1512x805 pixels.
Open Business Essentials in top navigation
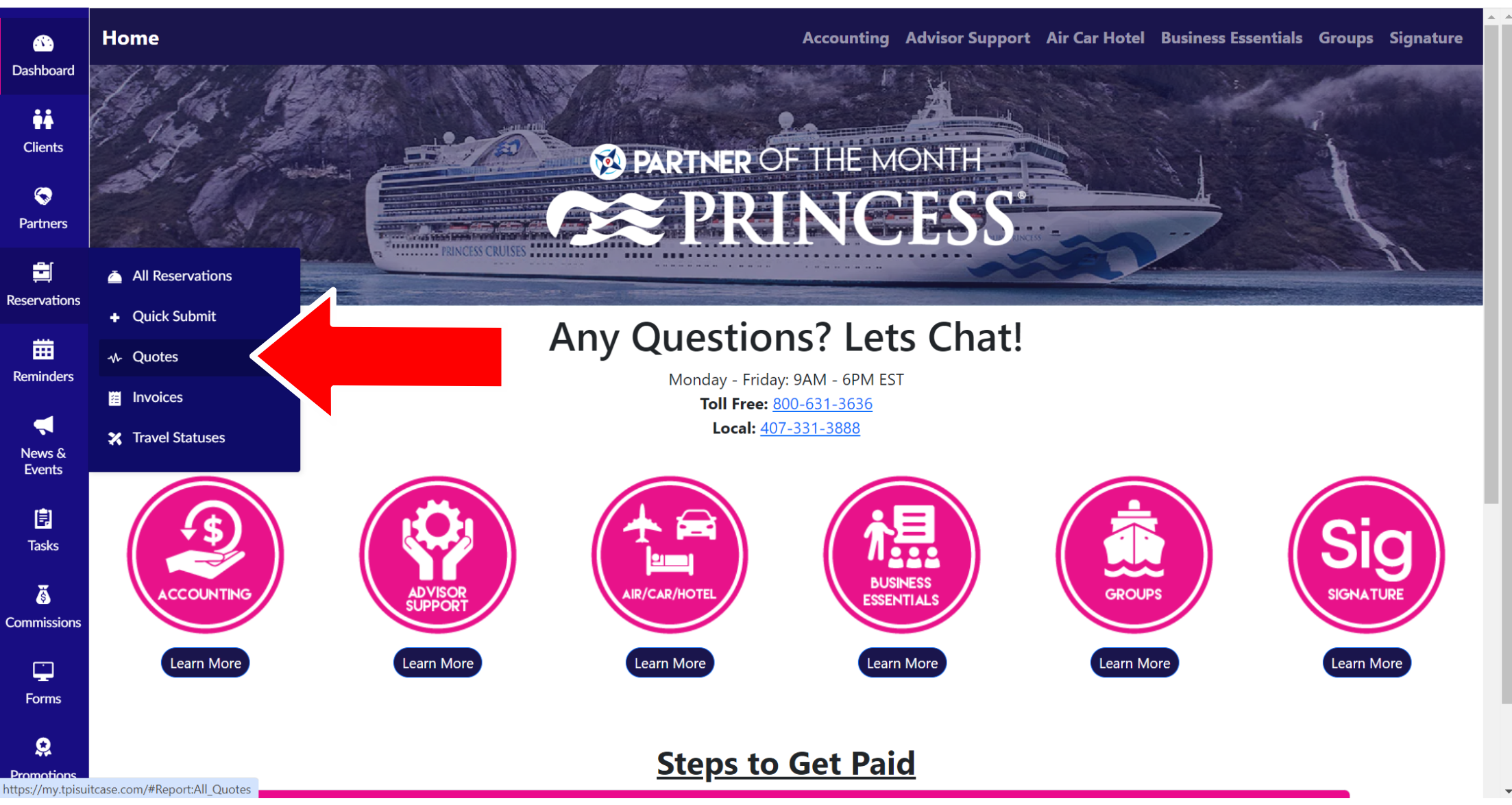[1231, 38]
